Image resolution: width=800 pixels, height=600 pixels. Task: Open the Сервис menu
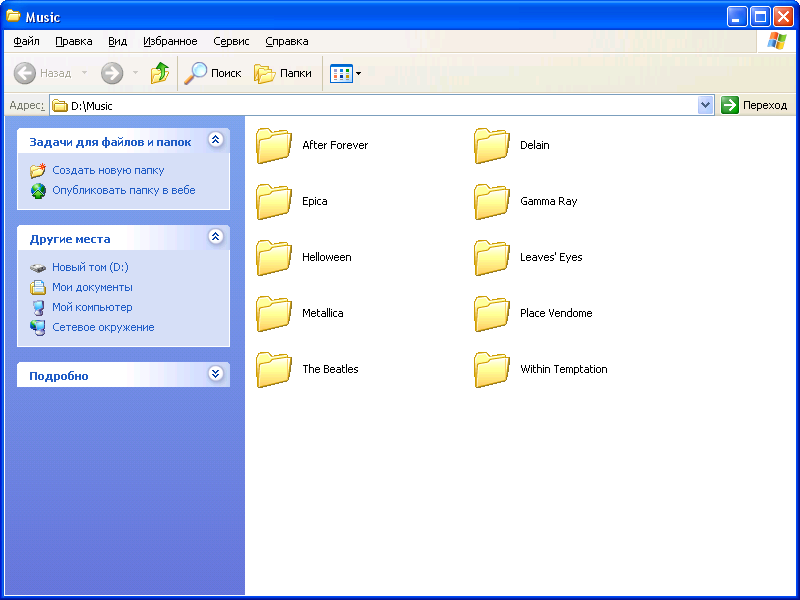[x=231, y=41]
